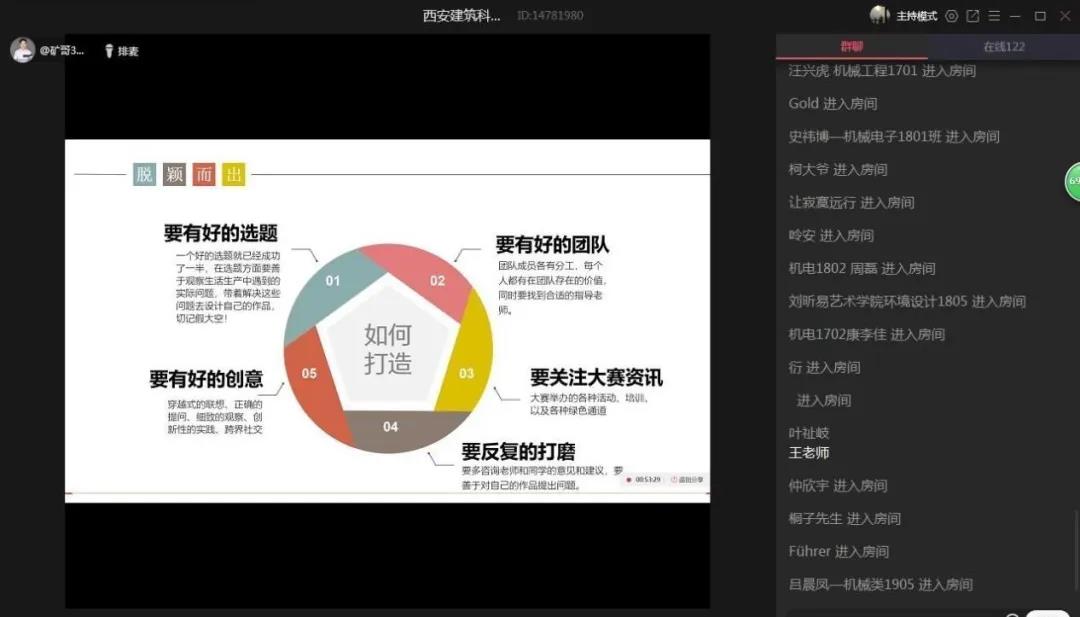The width and height of the screenshot is (1080, 617).
Task: Open the settings hexagon icon in title bar
Action: (951, 16)
